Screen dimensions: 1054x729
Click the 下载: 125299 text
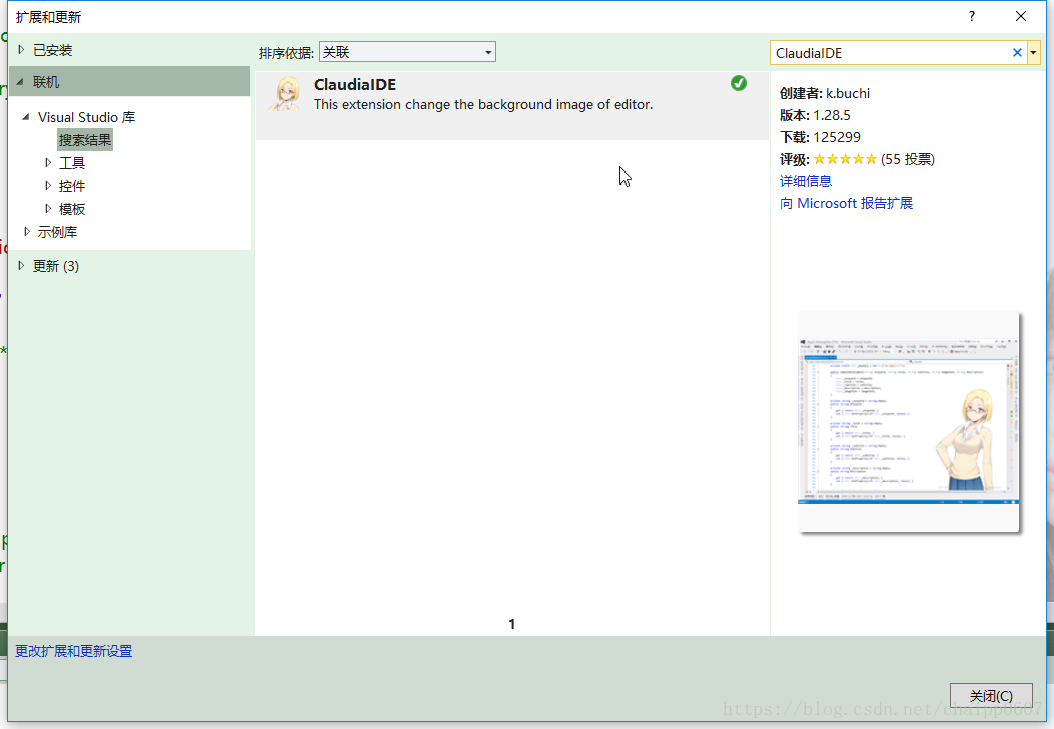pyautogui.click(x=820, y=137)
